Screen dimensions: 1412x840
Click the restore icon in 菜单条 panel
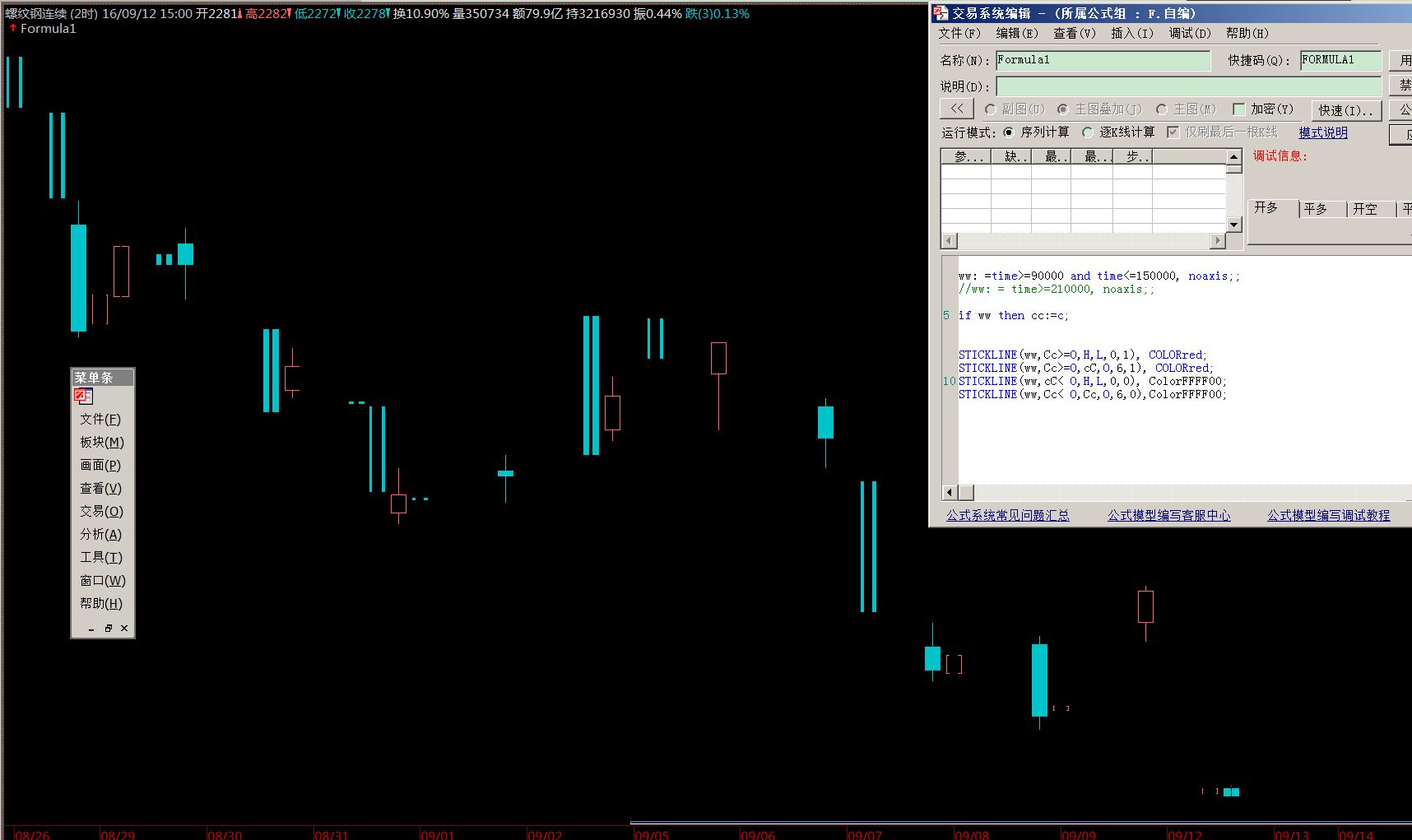pyautogui.click(x=108, y=629)
